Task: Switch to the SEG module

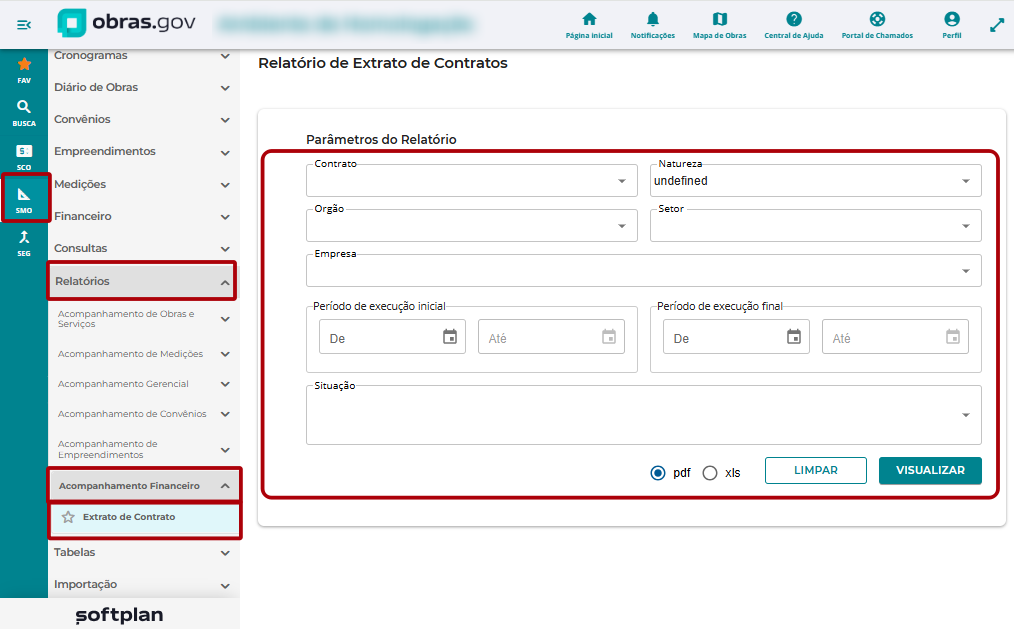Action: tap(24, 243)
